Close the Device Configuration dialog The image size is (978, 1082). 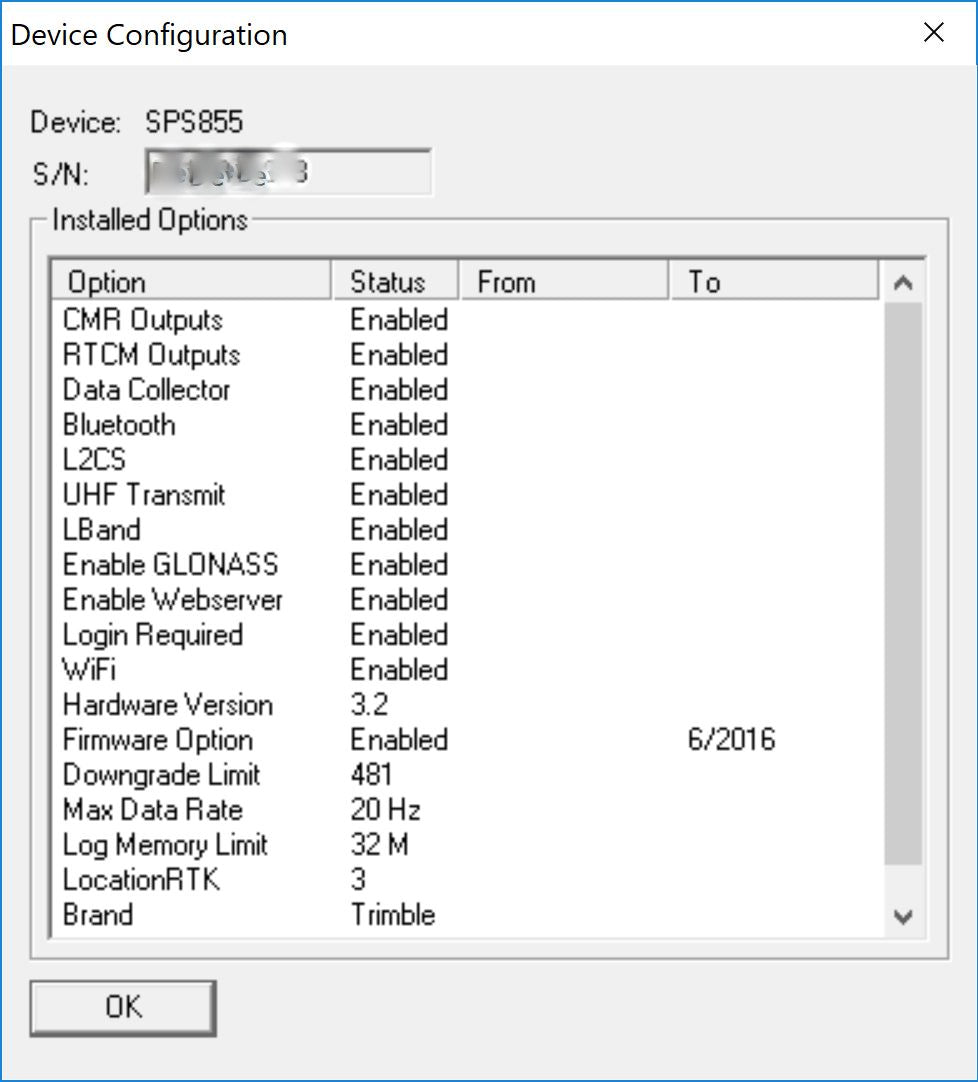coord(934,33)
